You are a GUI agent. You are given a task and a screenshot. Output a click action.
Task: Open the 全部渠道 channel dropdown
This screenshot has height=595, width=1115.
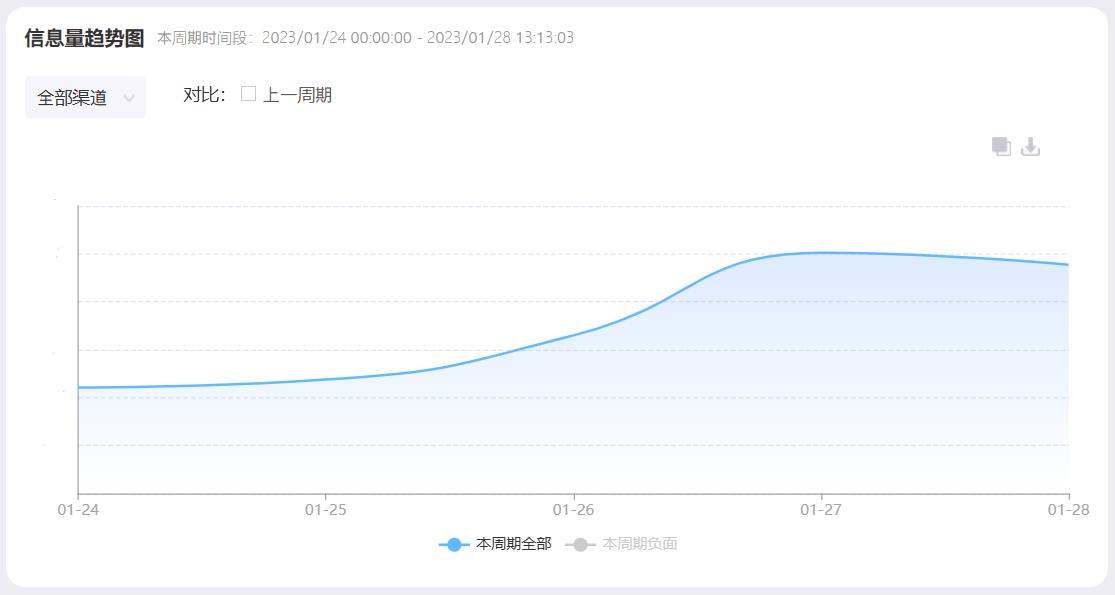coord(85,97)
